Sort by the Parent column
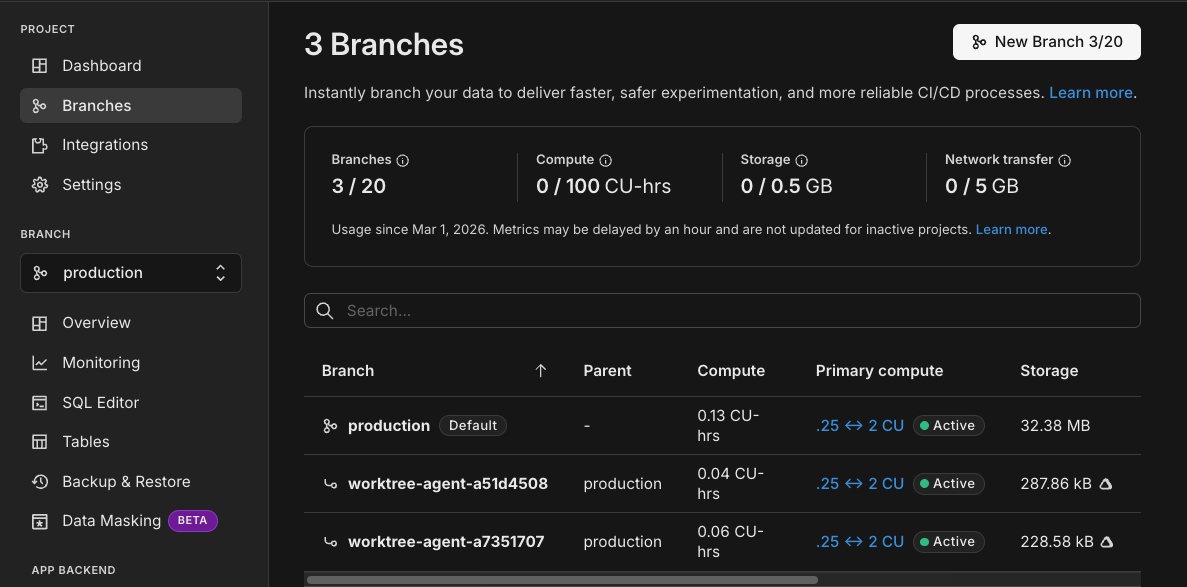The image size is (1187, 587). point(607,370)
